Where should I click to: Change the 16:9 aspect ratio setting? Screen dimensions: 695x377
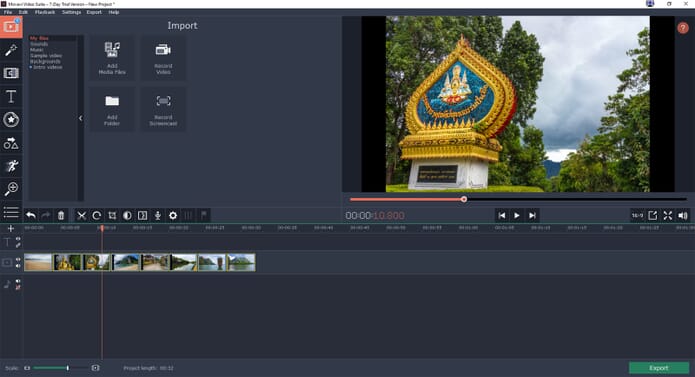click(x=637, y=216)
